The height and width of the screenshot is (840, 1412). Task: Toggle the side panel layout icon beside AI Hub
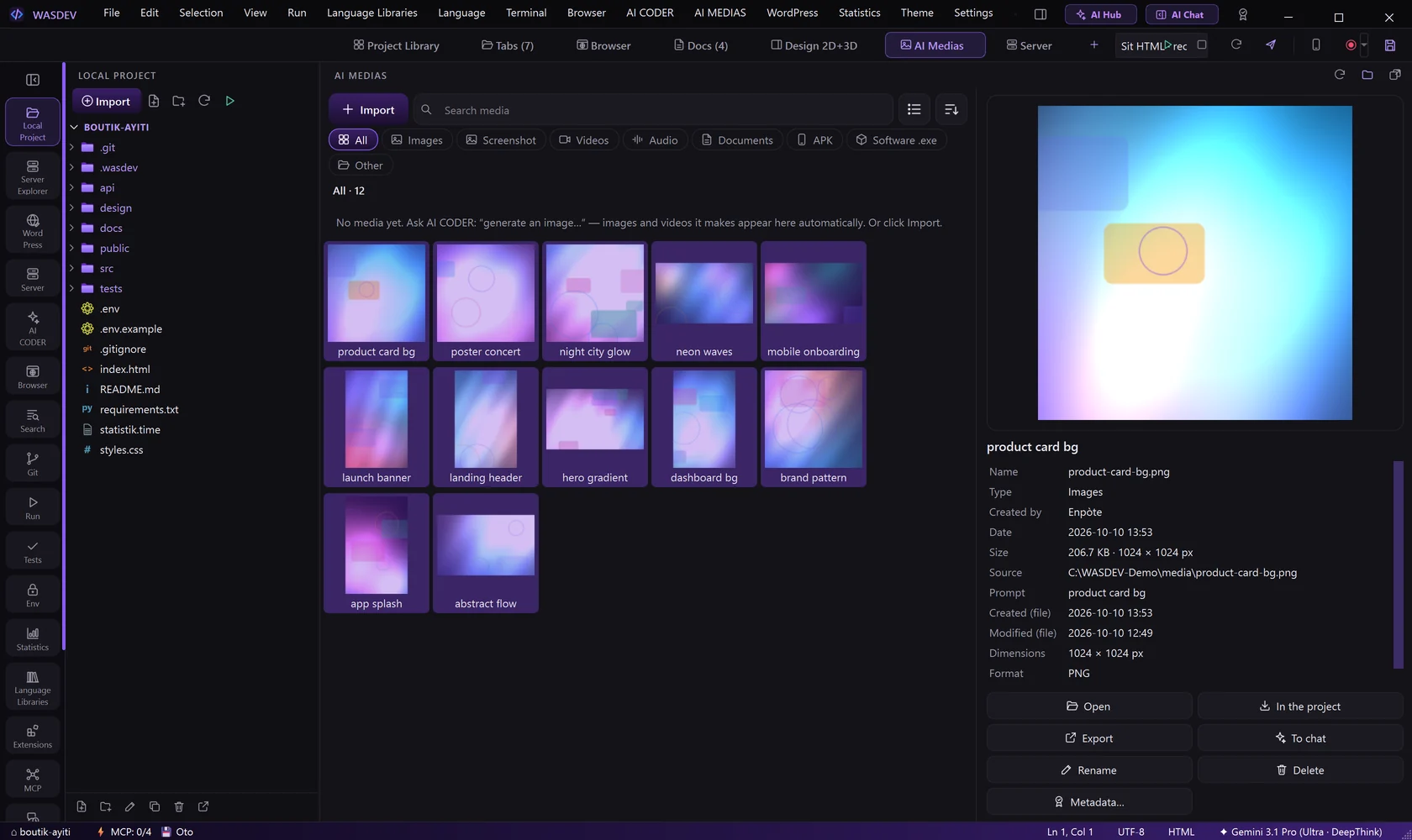point(1041,14)
